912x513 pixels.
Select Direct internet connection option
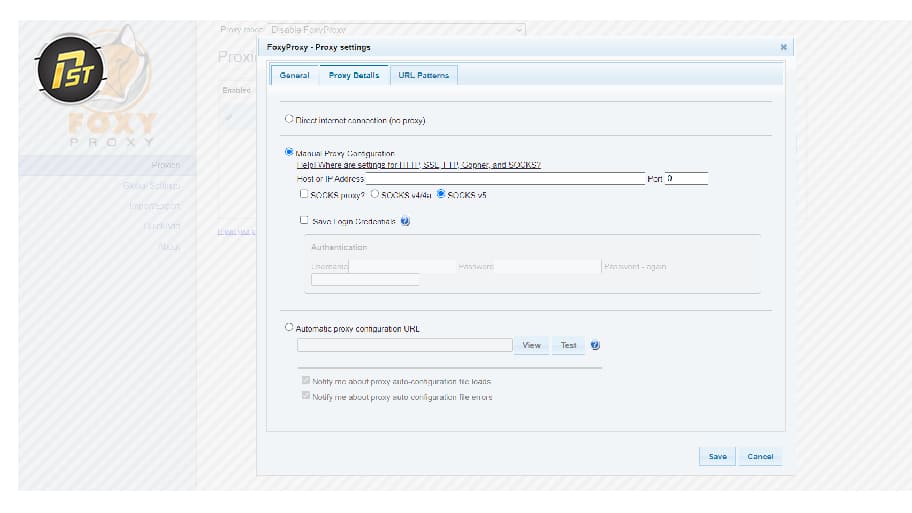(289, 119)
